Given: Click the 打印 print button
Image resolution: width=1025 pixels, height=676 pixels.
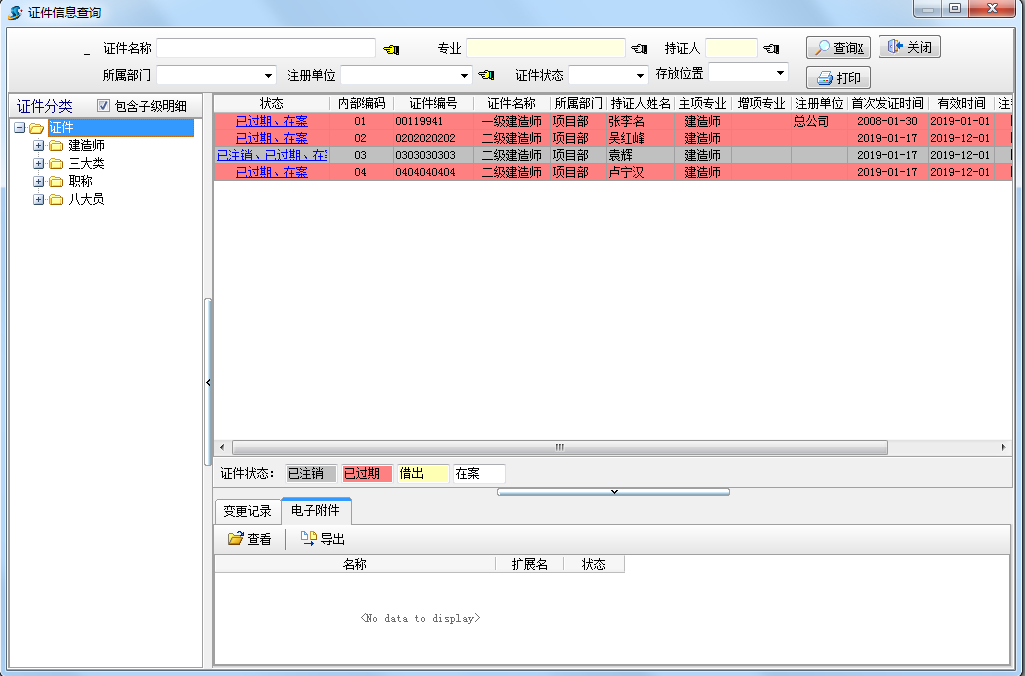Looking at the screenshot, I should tap(838, 78).
